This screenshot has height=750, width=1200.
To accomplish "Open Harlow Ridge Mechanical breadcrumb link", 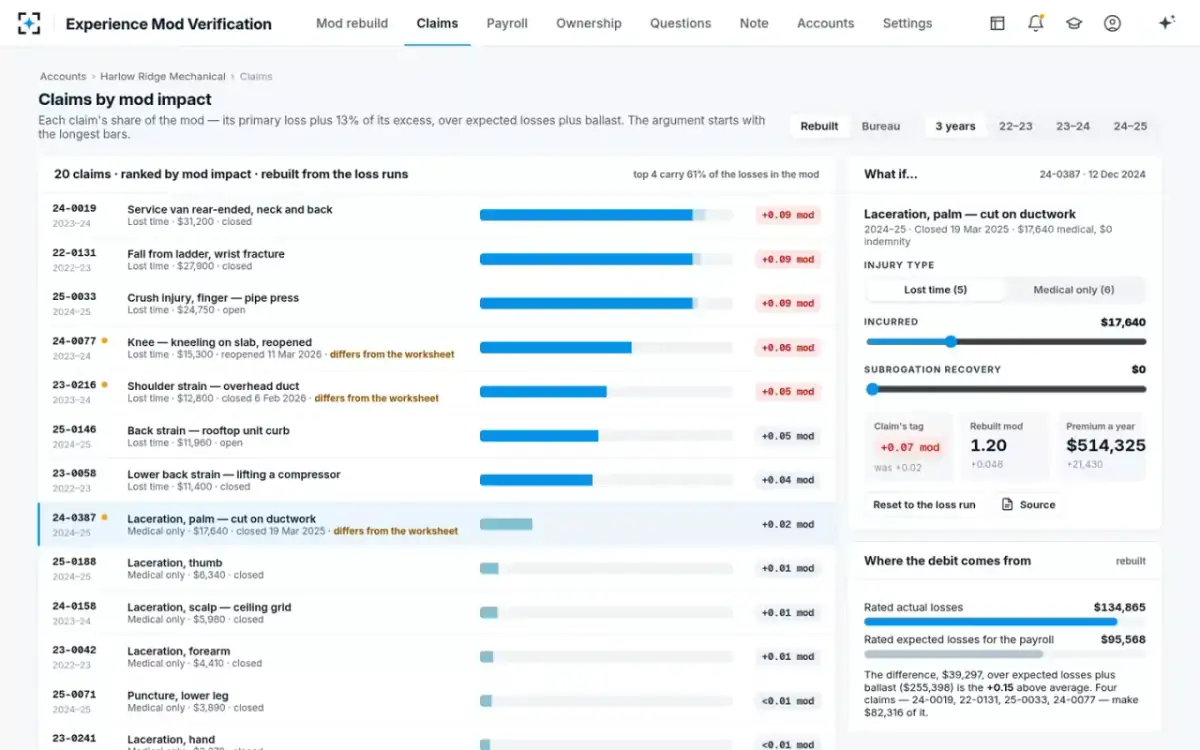I will tap(163, 76).
